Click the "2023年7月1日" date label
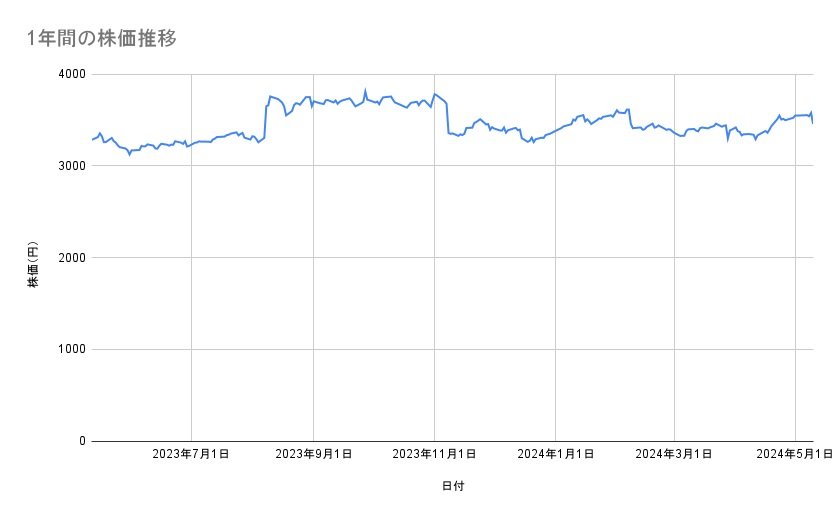 pyautogui.click(x=191, y=455)
